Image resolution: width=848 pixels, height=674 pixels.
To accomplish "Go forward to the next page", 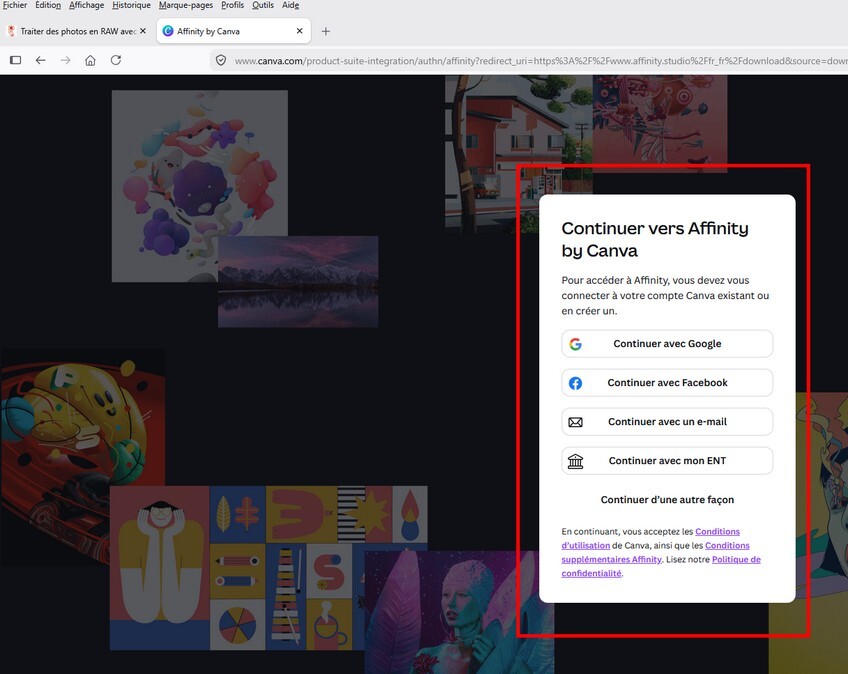I will pyautogui.click(x=65, y=60).
